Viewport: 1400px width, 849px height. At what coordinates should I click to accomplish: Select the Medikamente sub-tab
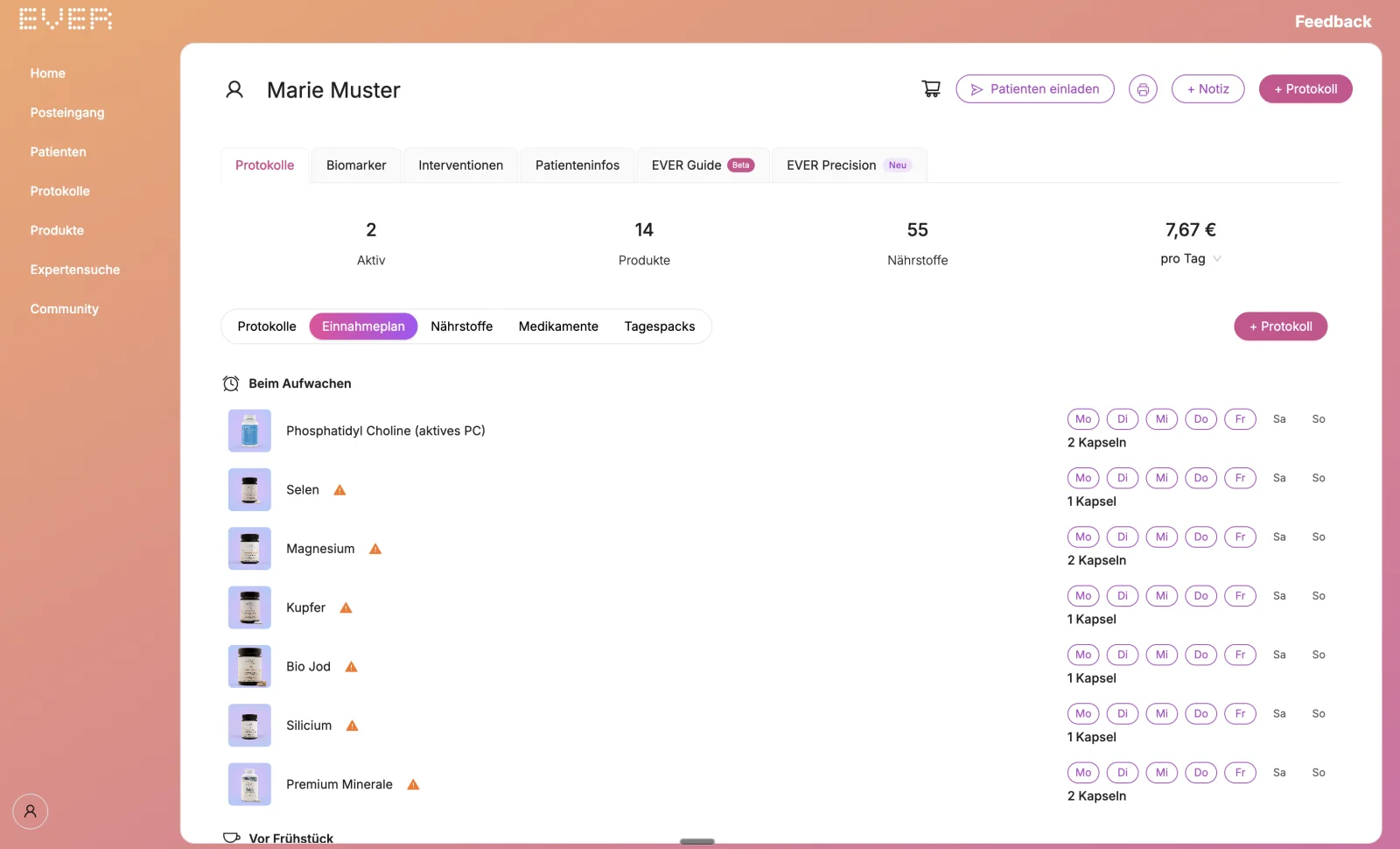(558, 326)
